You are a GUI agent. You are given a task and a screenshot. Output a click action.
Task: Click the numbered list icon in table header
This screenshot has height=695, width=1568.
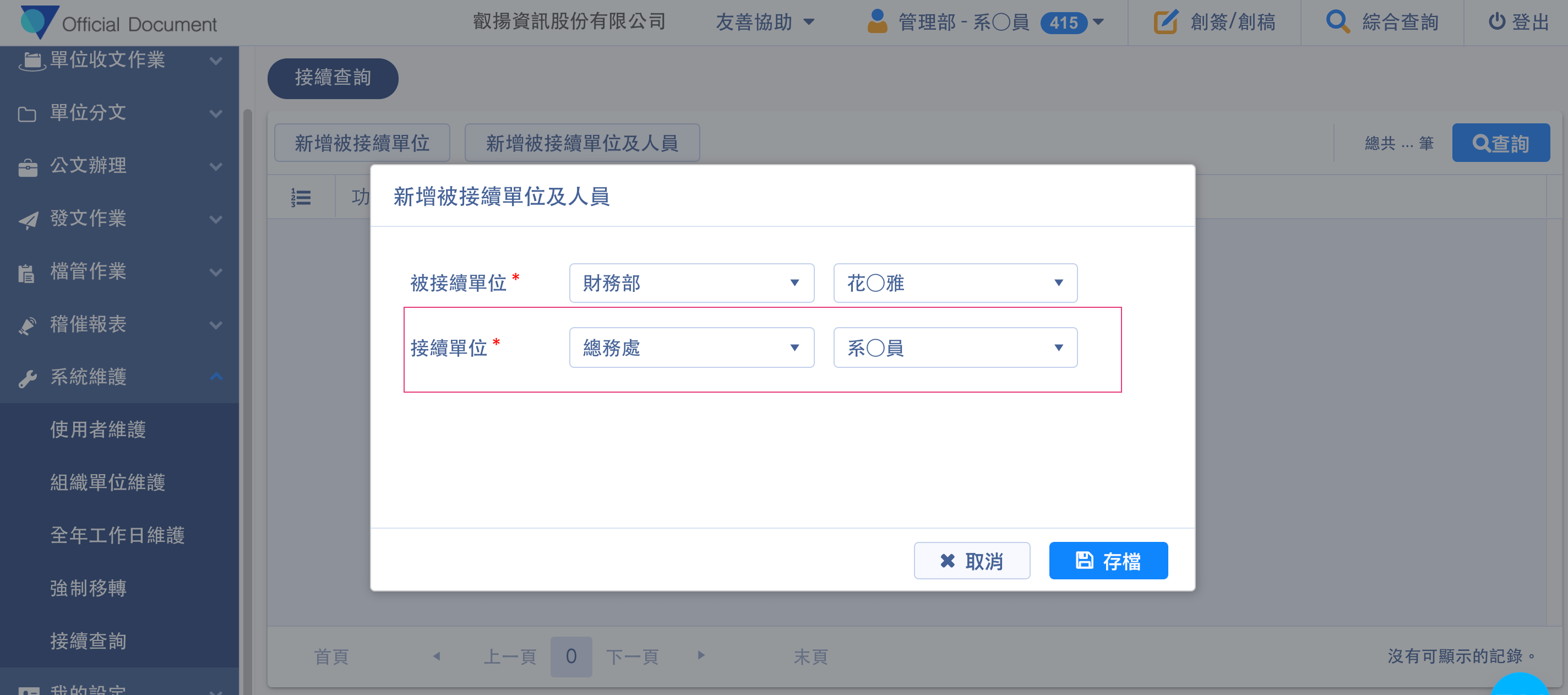coord(301,197)
